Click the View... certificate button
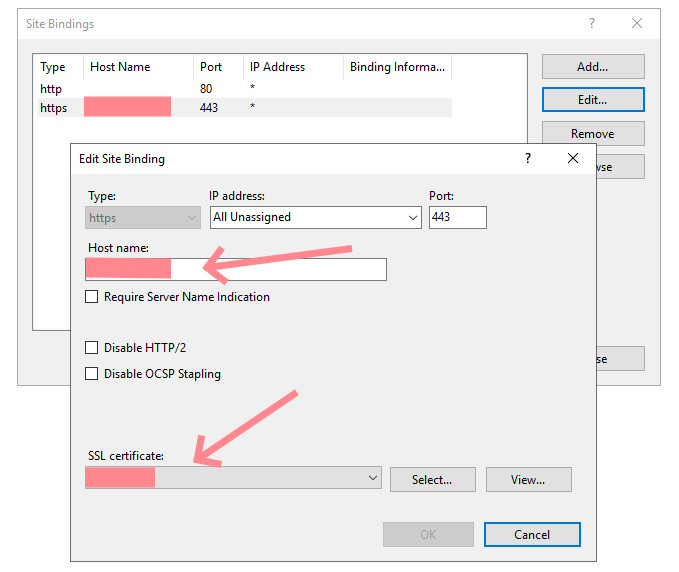The image size is (679, 572). 528,480
